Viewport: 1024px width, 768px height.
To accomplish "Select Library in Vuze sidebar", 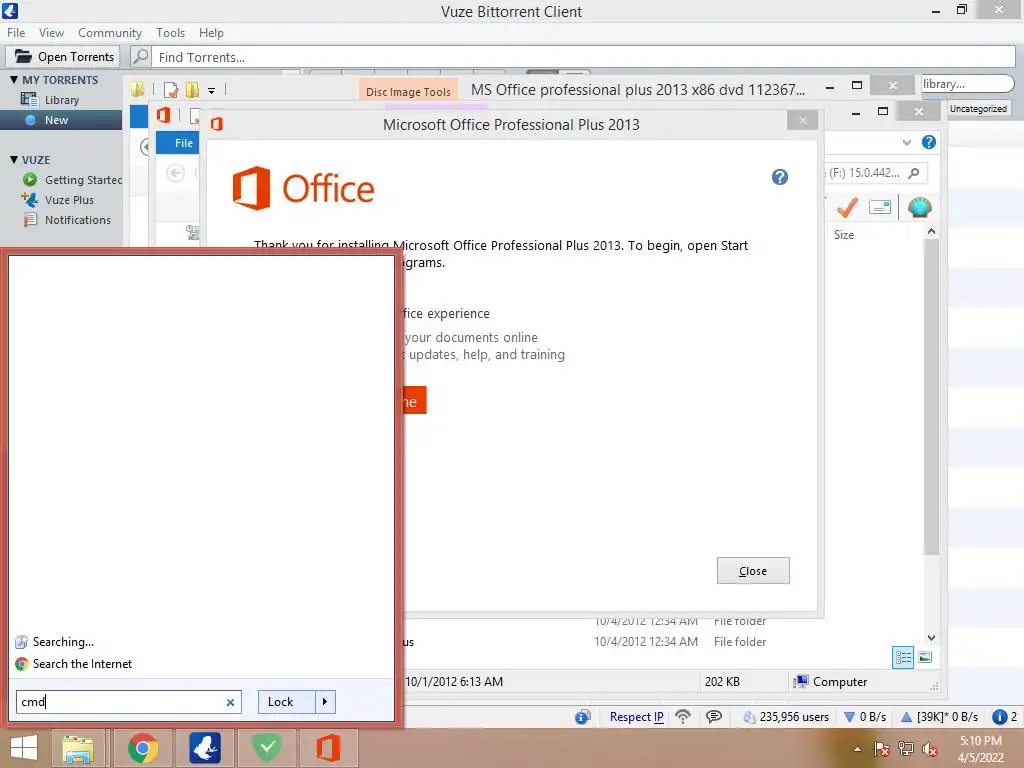I will click(61, 100).
